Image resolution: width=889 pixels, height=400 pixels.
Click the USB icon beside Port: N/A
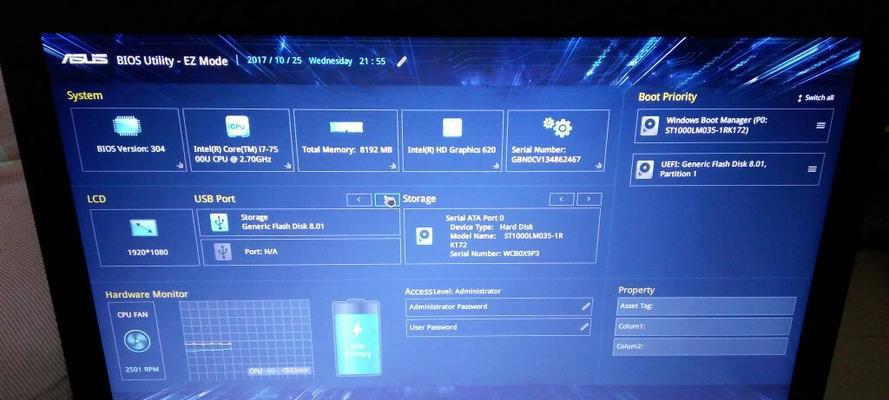click(223, 251)
